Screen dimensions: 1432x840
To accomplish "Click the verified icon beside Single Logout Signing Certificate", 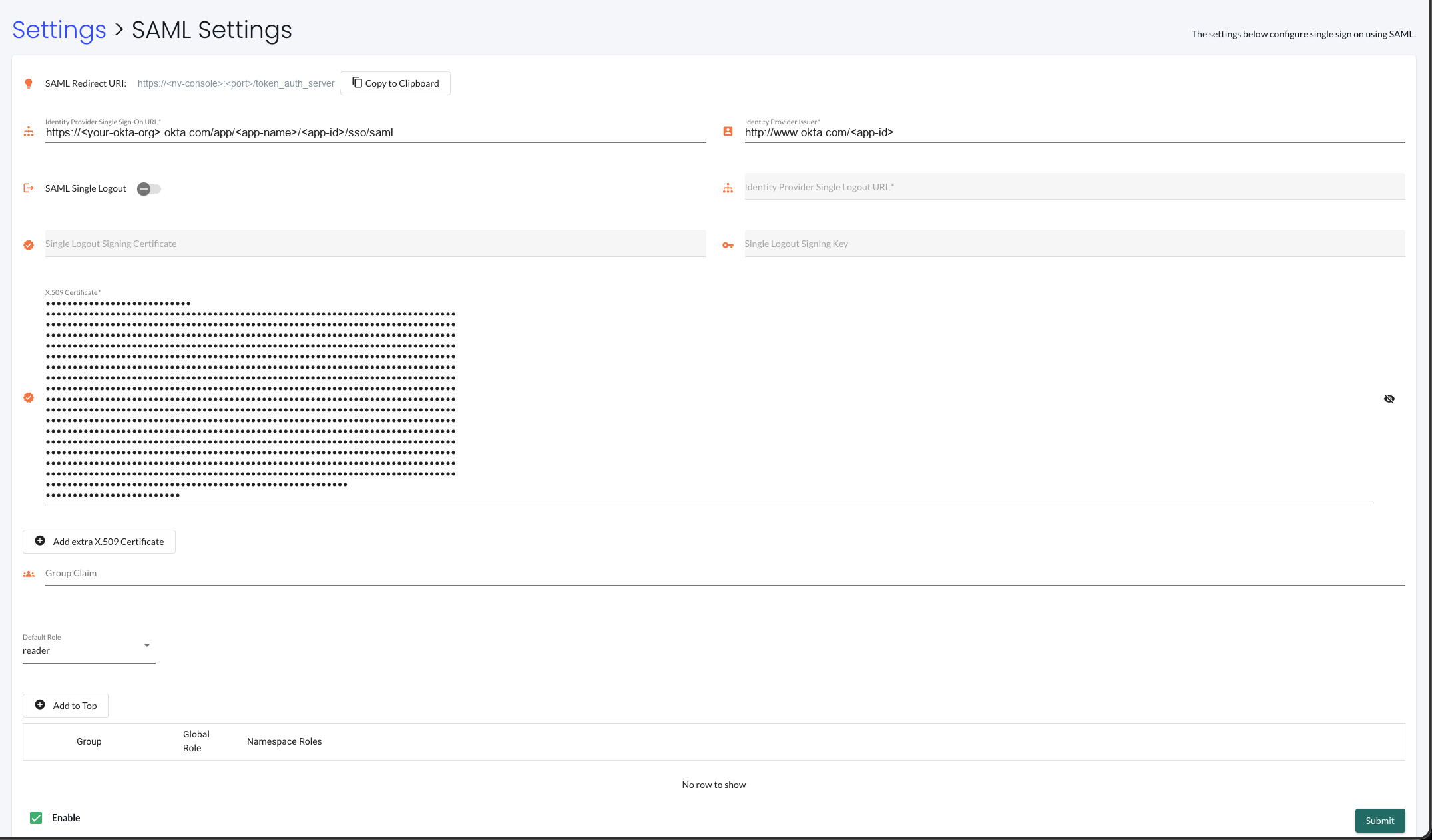I will (29, 245).
